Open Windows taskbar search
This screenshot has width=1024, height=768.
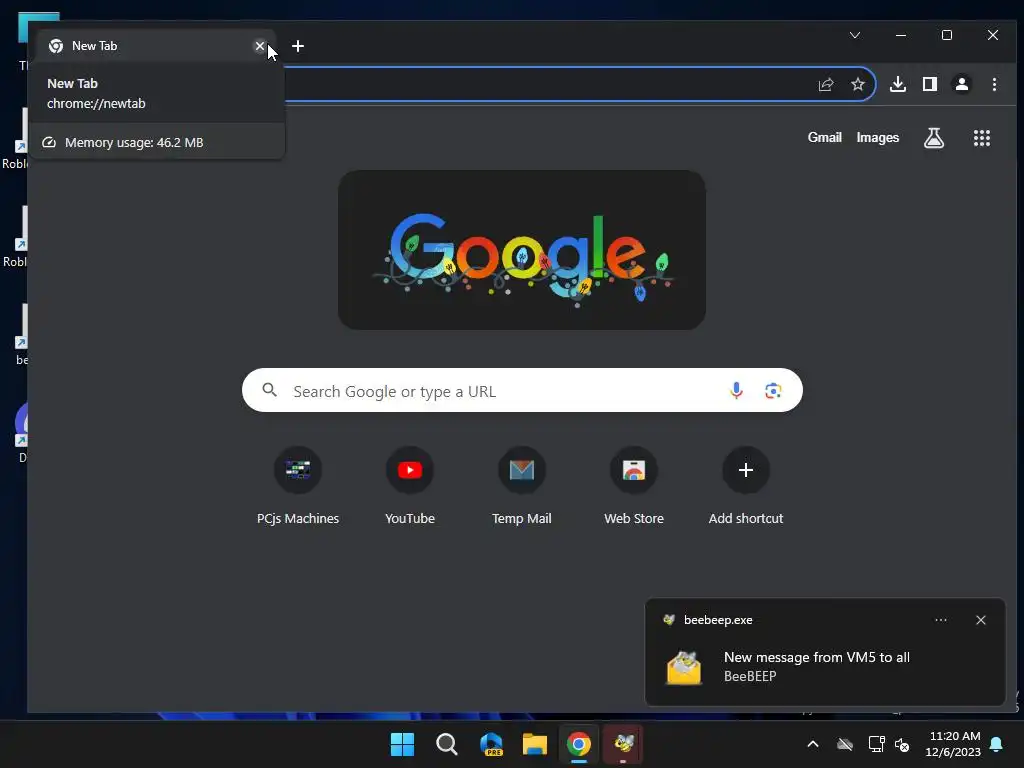point(447,744)
